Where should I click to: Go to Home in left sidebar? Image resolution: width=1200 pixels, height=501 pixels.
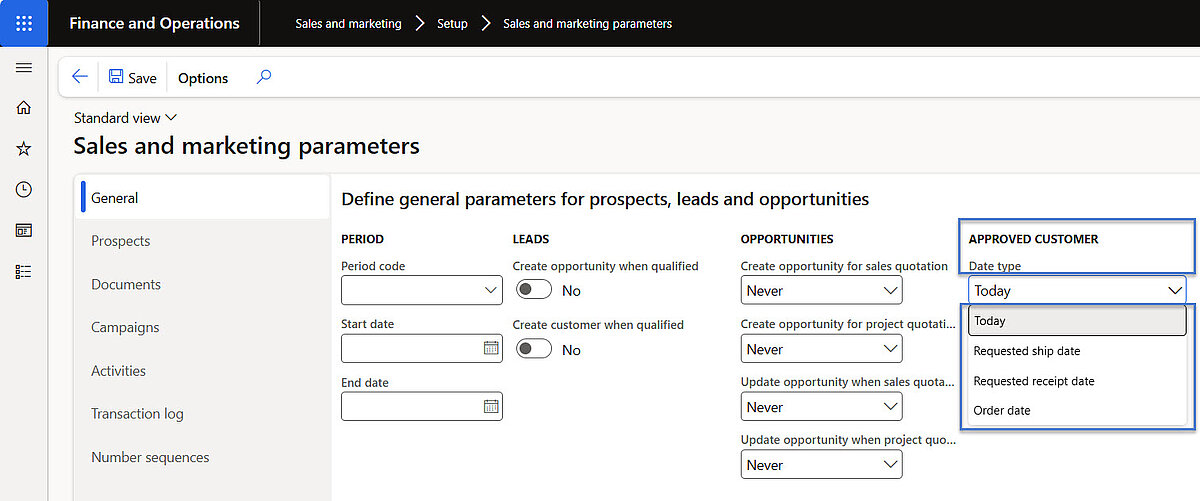click(24, 108)
